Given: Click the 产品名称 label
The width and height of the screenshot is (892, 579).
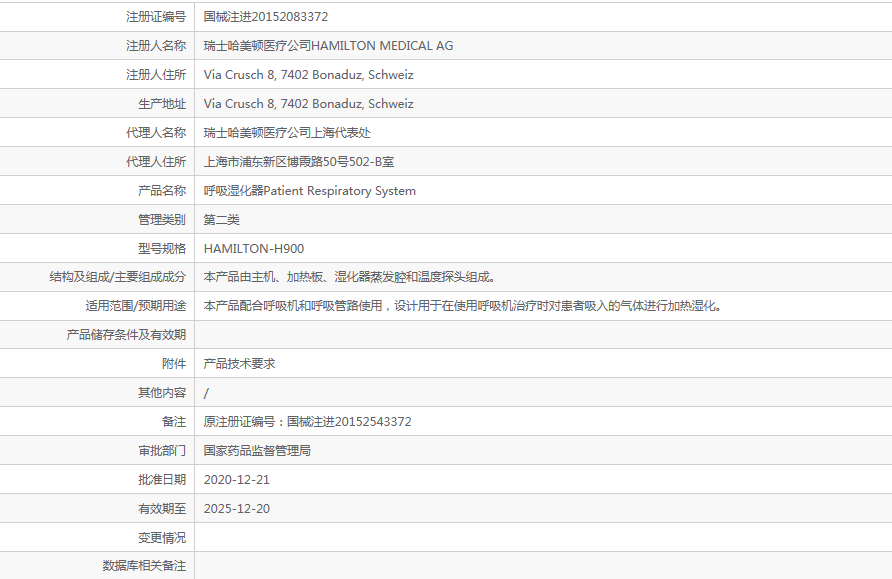Looking at the screenshot, I should (x=162, y=191).
